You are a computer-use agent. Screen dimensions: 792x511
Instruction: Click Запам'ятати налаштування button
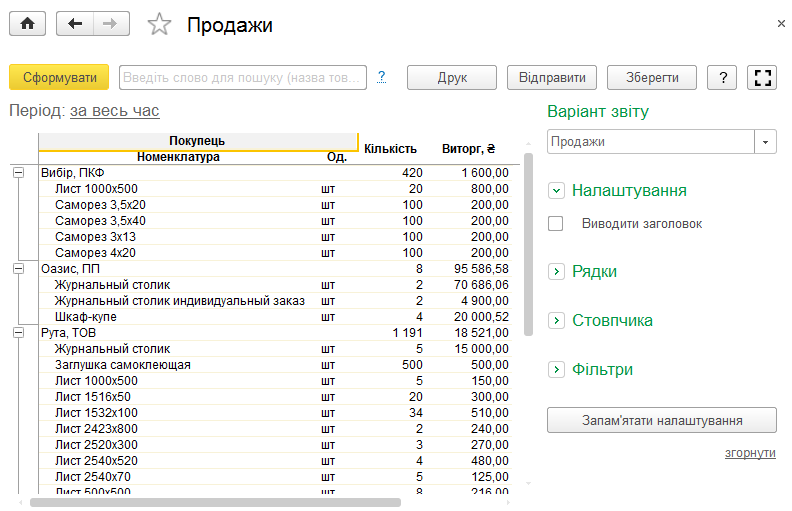[662, 420]
